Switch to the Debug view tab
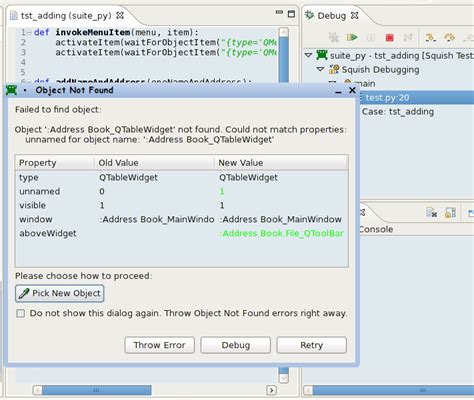The width and height of the screenshot is (474, 400). click(332, 16)
